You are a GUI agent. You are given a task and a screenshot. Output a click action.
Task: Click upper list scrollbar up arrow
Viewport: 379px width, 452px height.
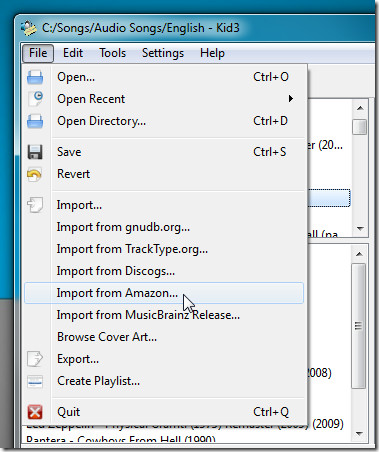coord(360,108)
